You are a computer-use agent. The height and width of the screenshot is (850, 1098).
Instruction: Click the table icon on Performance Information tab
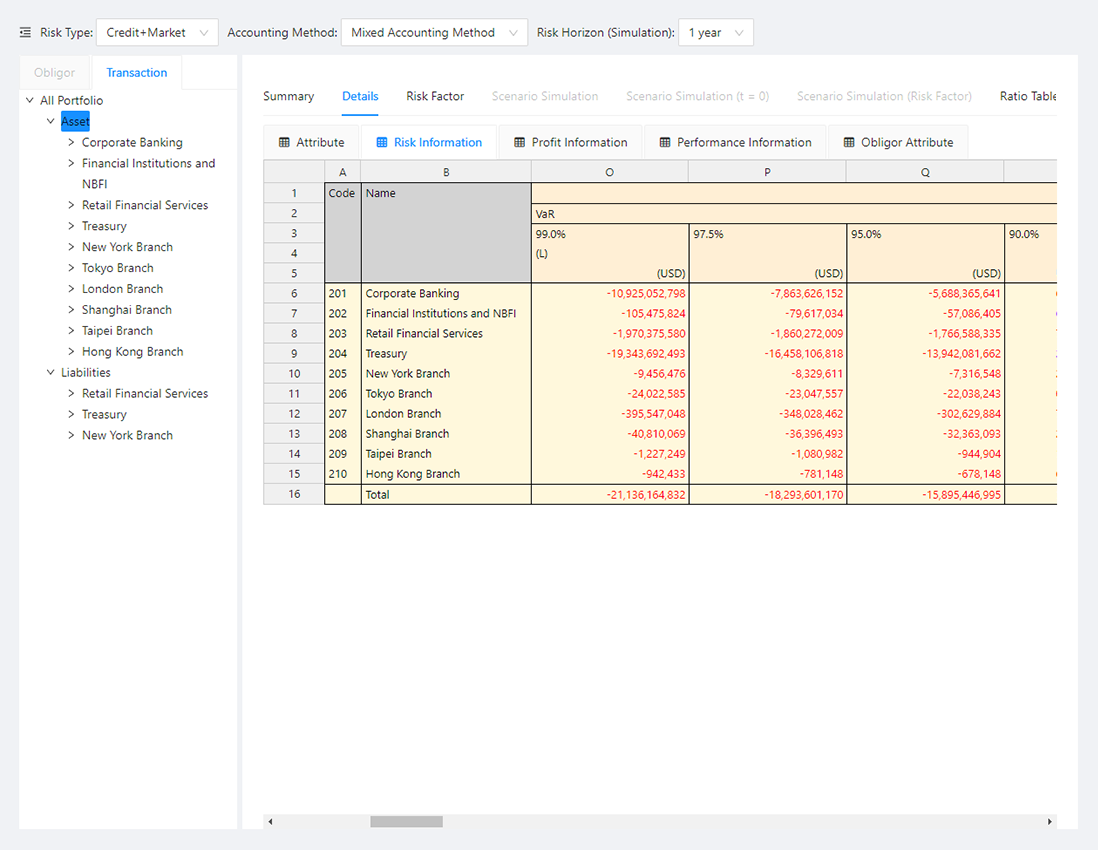[x=665, y=143]
